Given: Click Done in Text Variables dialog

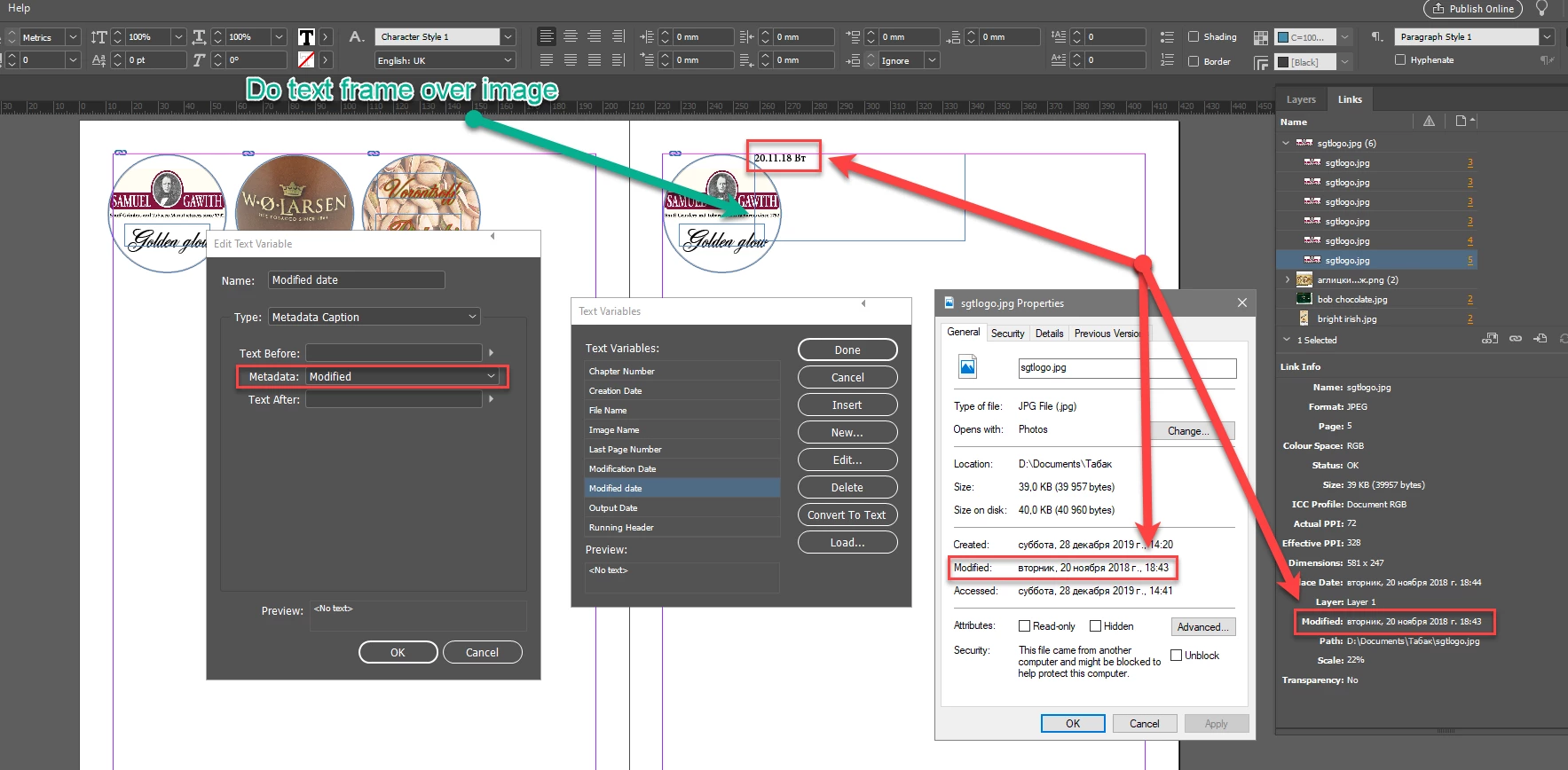Looking at the screenshot, I should [x=847, y=350].
